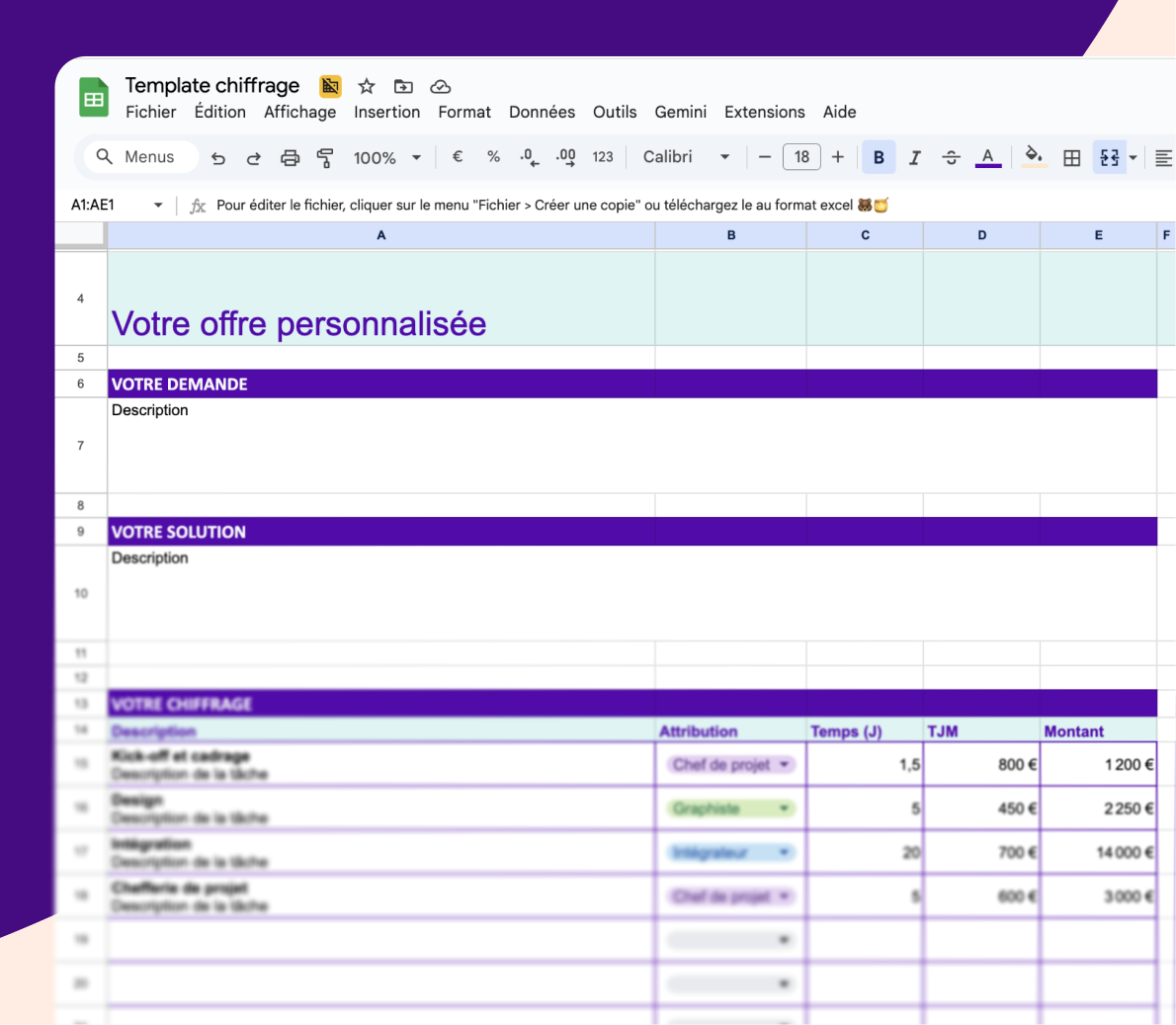Apply euro currency format
This screenshot has width=1176, height=1025.
[458, 157]
